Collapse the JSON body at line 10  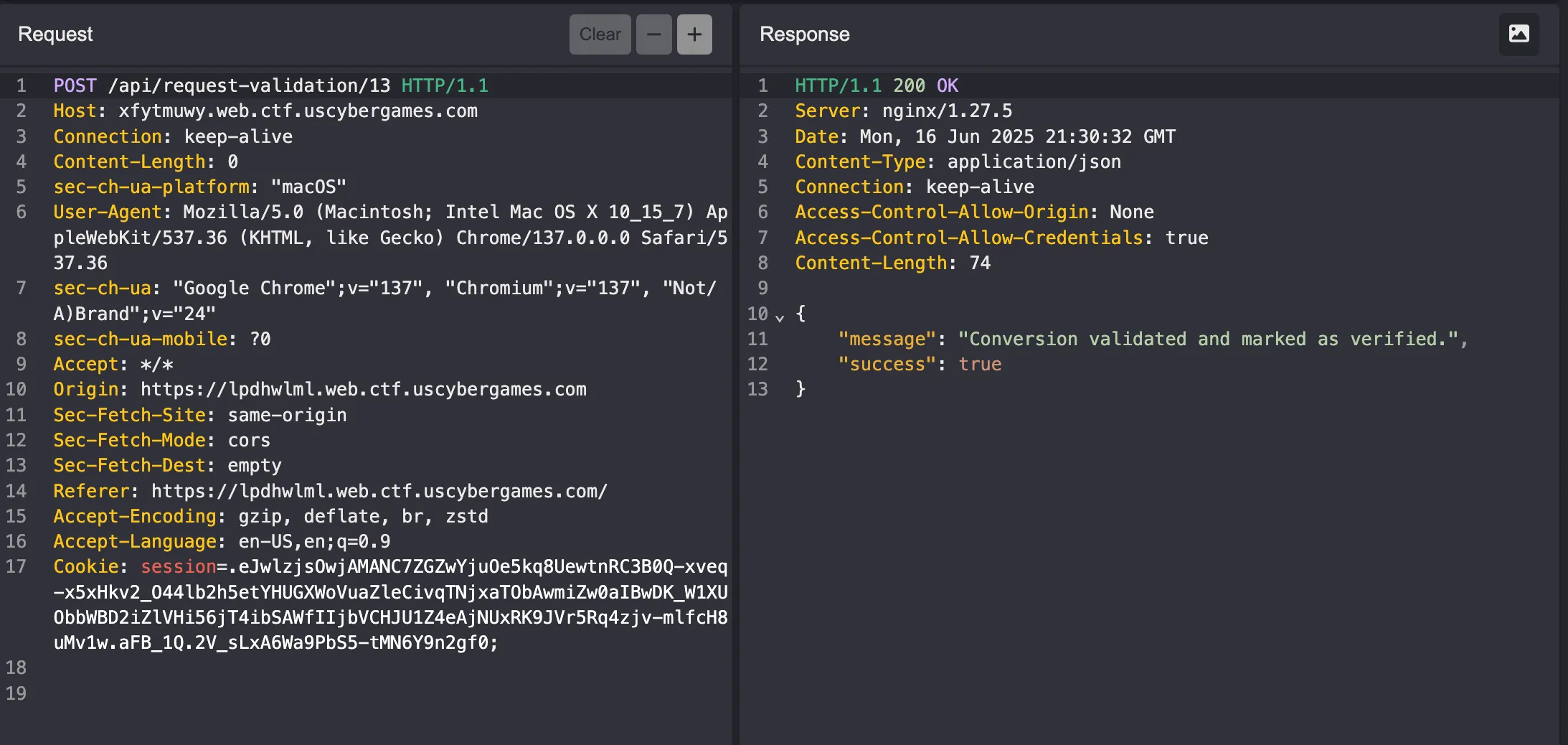click(780, 315)
